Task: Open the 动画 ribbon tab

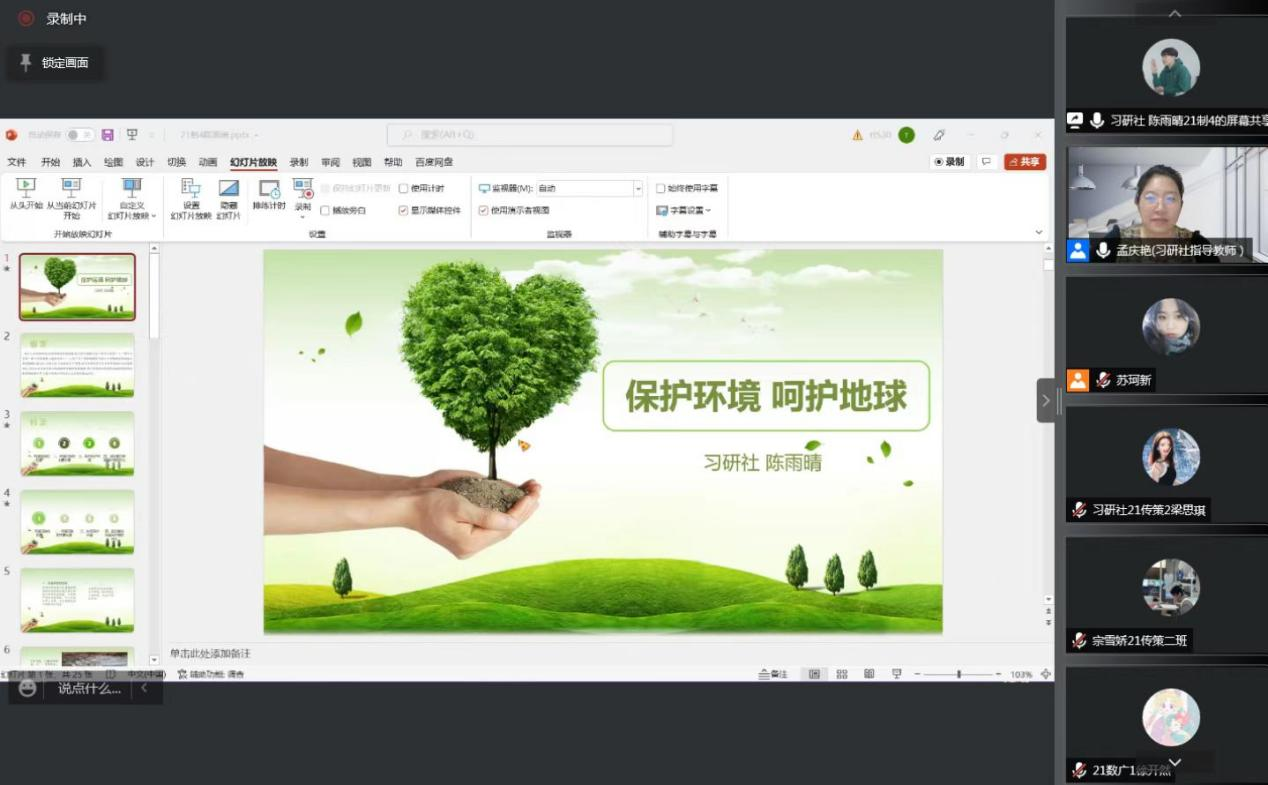Action: point(208,162)
